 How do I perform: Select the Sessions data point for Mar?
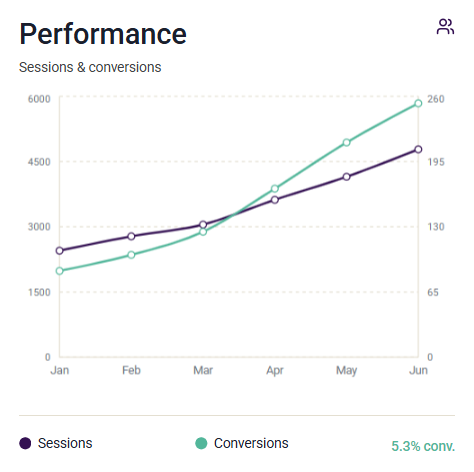click(x=203, y=225)
